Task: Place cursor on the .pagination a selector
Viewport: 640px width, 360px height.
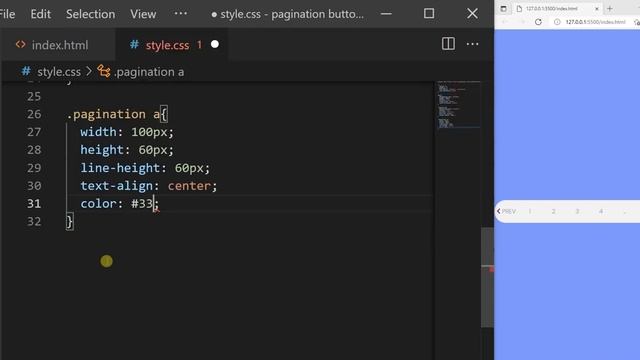Action: point(113,114)
